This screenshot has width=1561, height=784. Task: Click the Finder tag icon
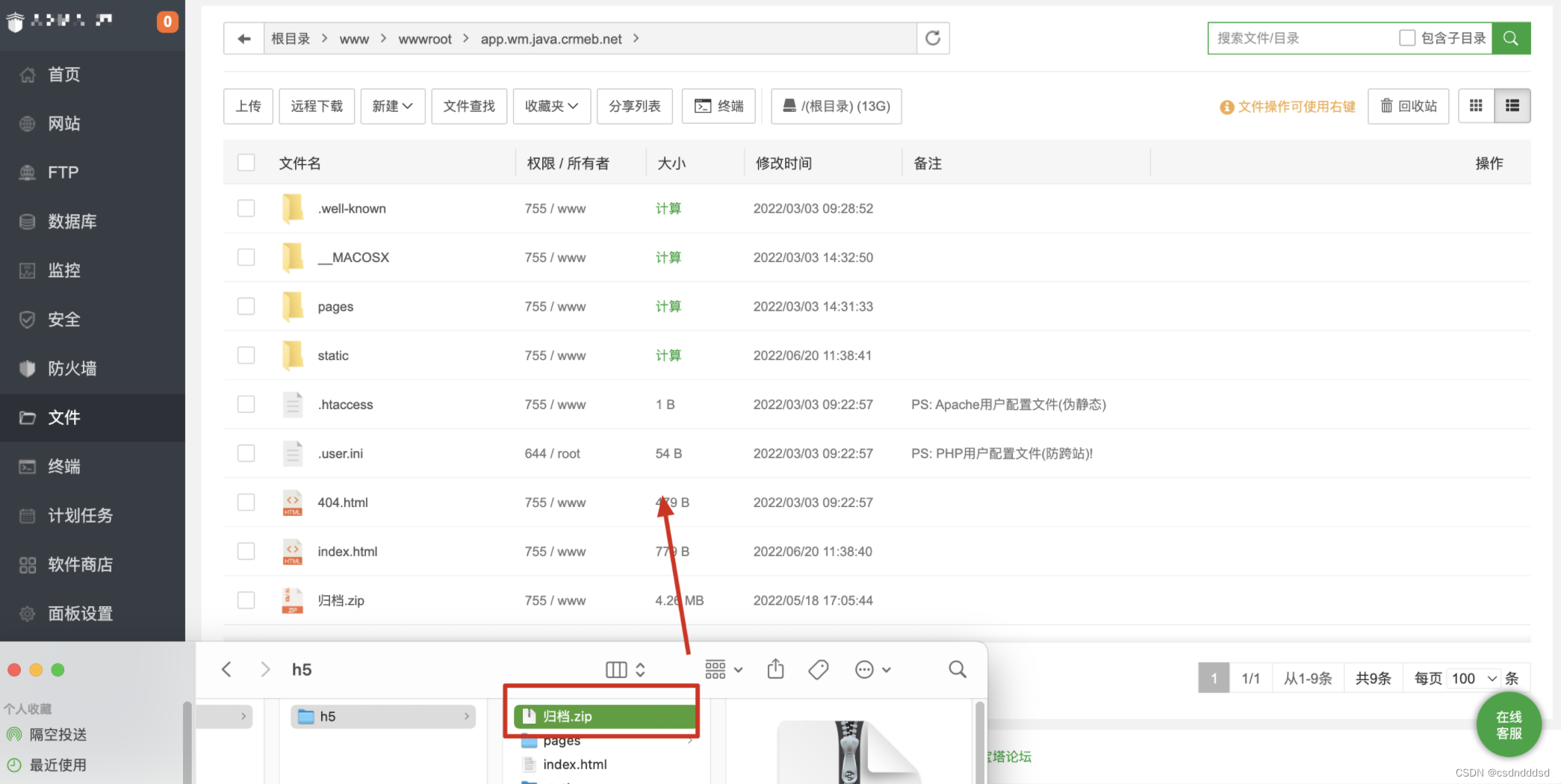click(819, 670)
